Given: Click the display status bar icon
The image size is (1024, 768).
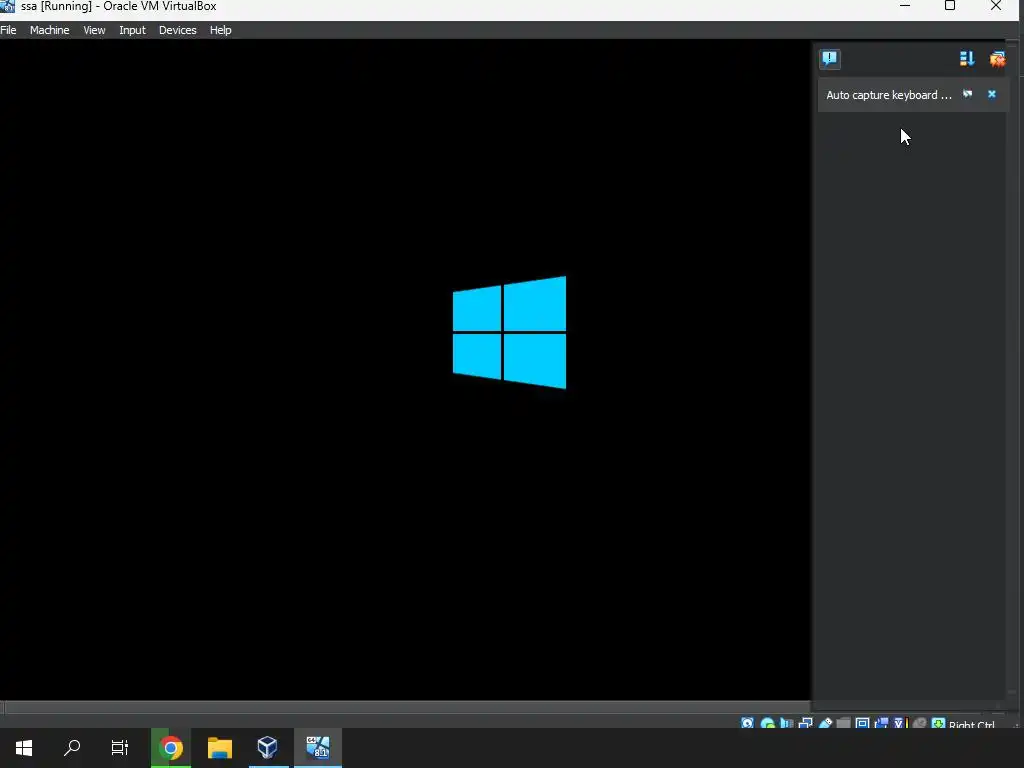Looking at the screenshot, I should coord(862,723).
